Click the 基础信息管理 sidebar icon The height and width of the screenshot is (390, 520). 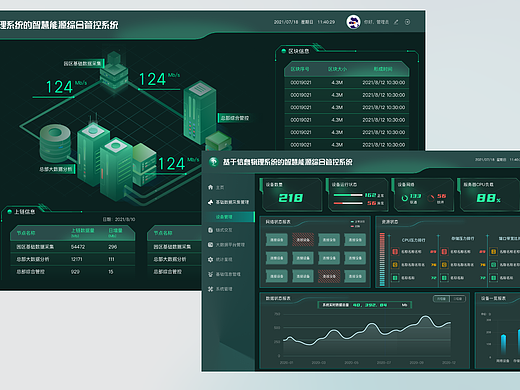(210, 274)
